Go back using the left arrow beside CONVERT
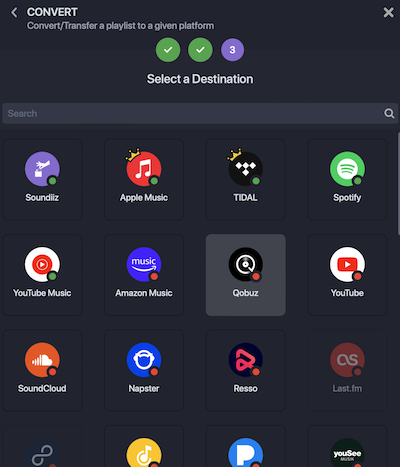The width and height of the screenshot is (400, 467). (x=14, y=13)
